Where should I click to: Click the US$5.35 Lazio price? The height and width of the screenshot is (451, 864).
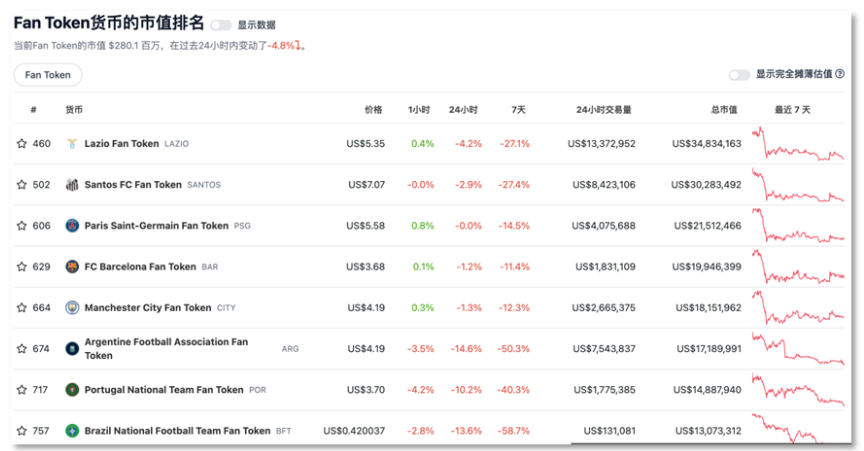(366, 143)
